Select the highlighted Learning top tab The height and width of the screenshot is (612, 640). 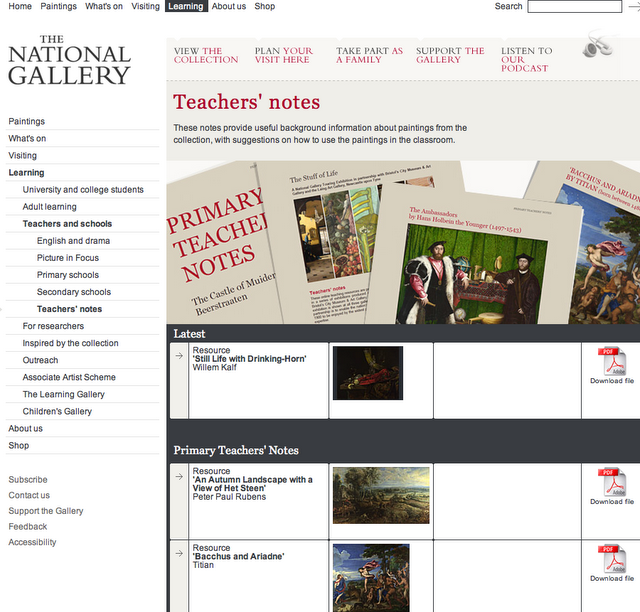[x=186, y=6]
